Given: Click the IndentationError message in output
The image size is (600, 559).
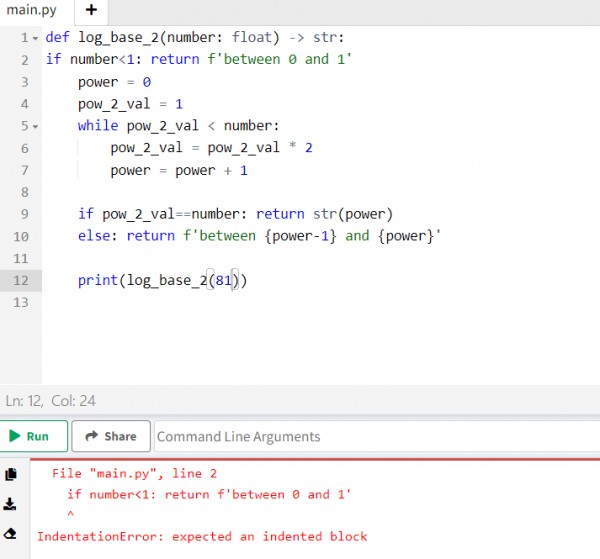Looking at the screenshot, I should (x=202, y=536).
